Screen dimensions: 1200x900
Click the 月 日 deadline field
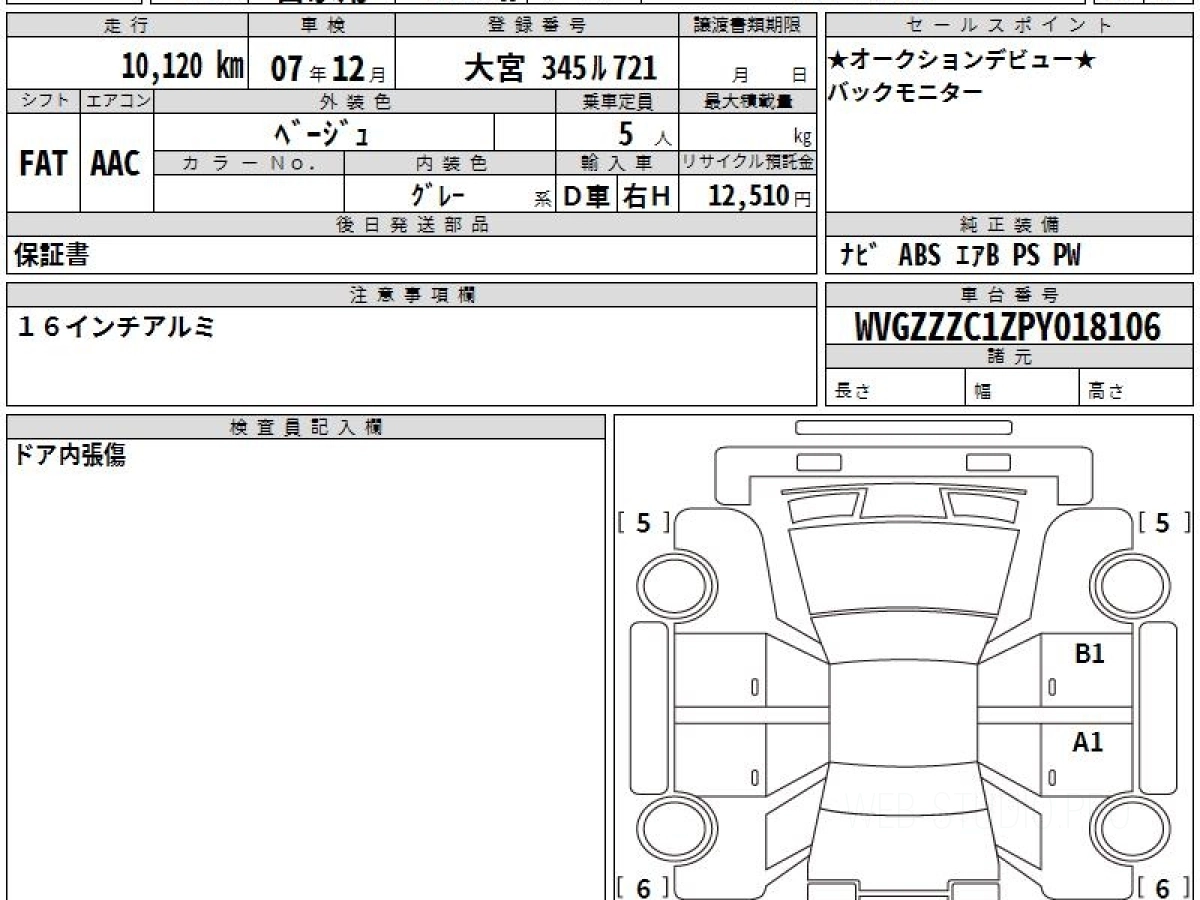748,65
